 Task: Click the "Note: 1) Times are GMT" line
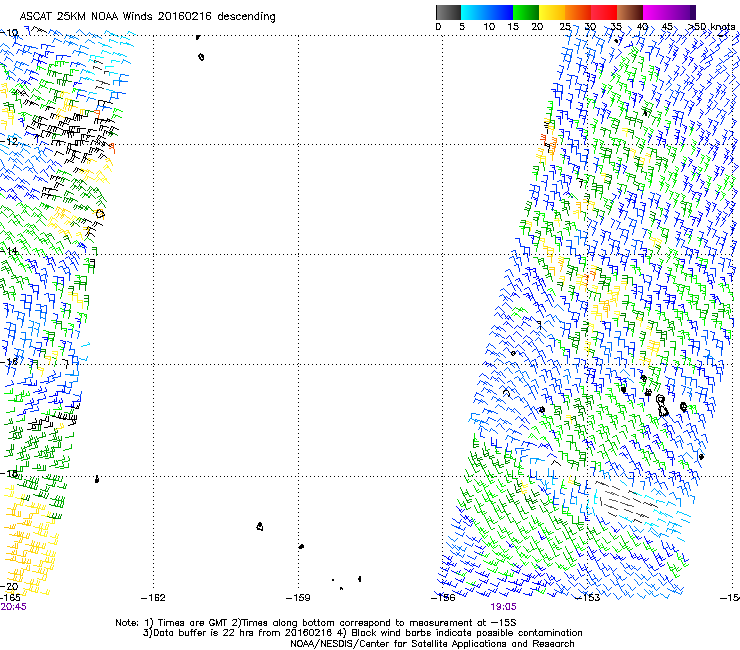(316, 623)
